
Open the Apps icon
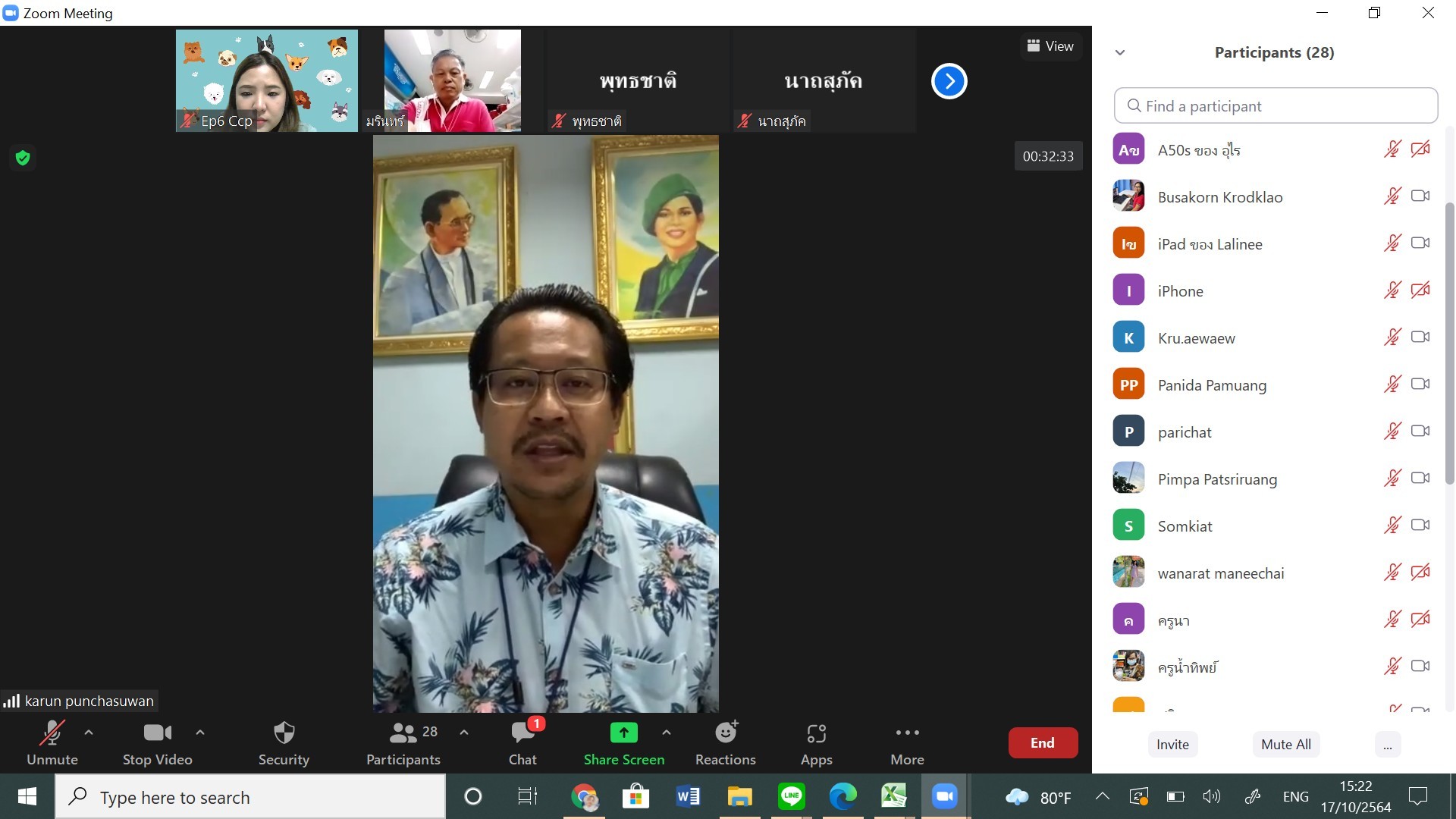click(x=816, y=733)
